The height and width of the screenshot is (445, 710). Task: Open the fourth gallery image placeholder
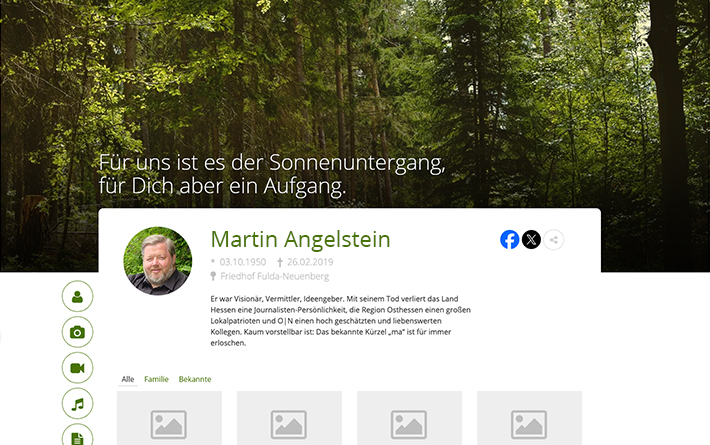point(529,418)
